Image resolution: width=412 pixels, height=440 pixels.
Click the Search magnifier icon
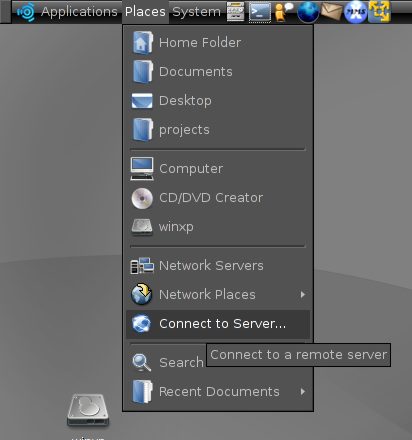point(142,363)
